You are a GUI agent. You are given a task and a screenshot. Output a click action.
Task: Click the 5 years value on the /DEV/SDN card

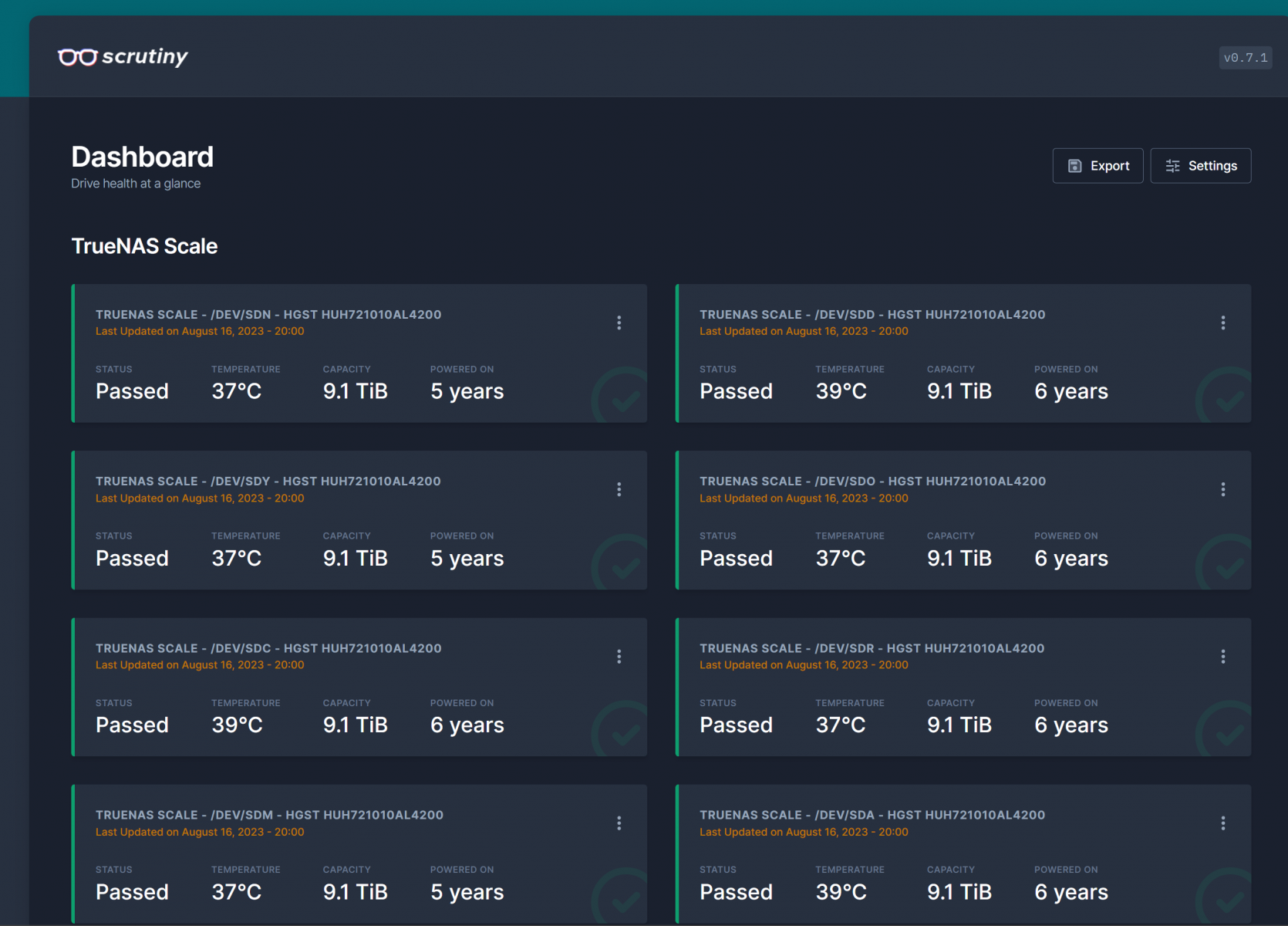coord(467,391)
